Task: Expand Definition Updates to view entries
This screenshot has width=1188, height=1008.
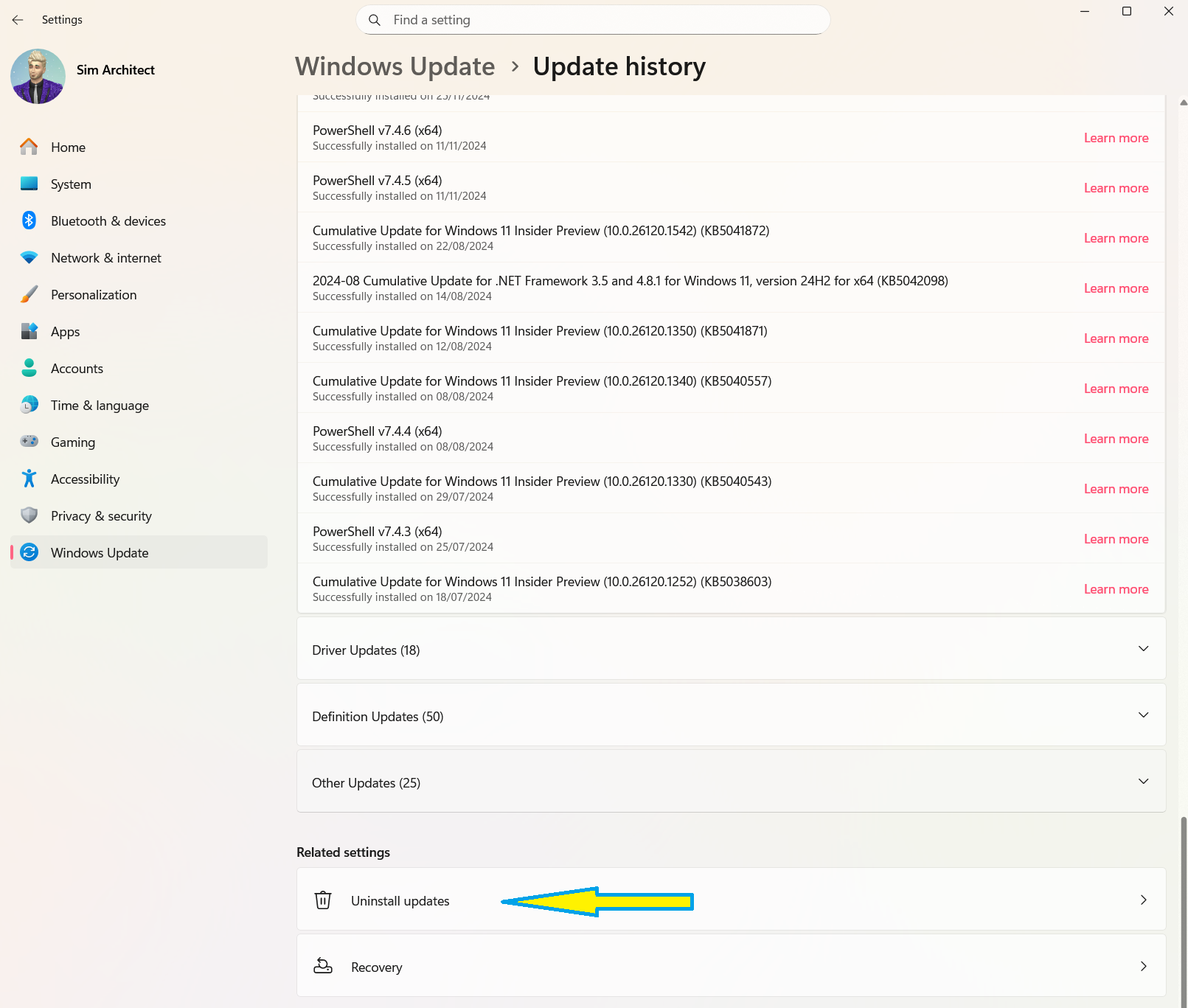Action: tap(1144, 715)
